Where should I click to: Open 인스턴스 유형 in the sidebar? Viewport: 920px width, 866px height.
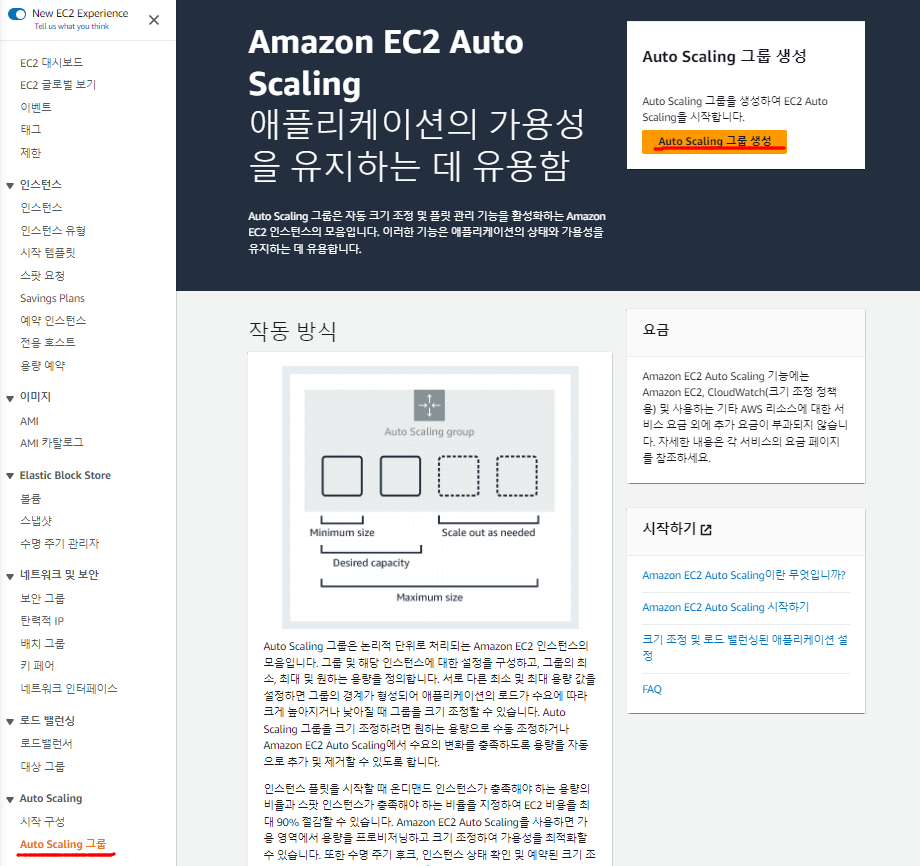[53, 231]
